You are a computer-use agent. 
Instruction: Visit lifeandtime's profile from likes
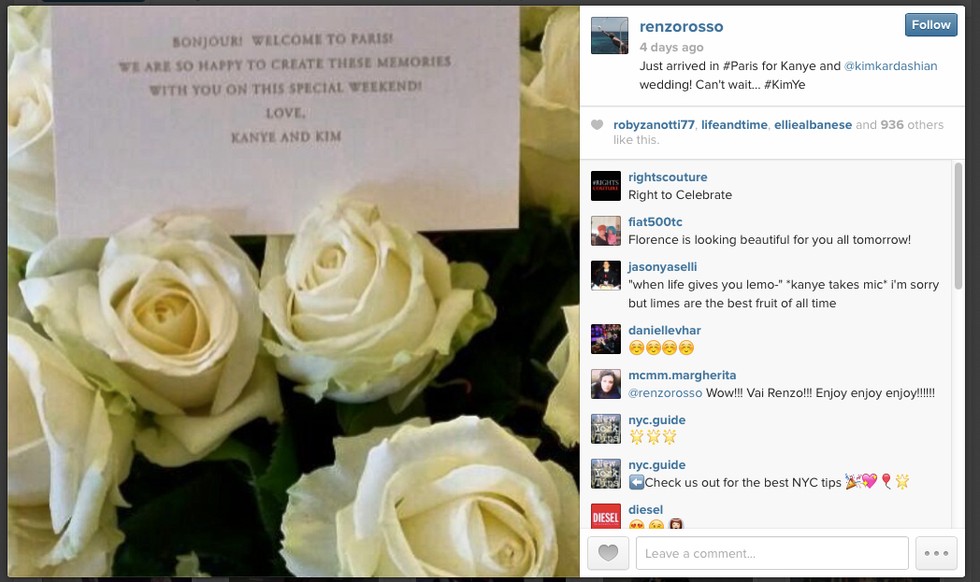click(x=734, y=124)
